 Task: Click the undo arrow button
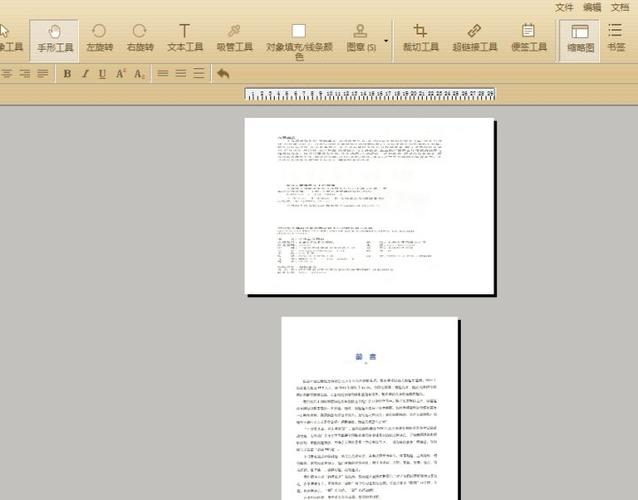pos(223,74)
